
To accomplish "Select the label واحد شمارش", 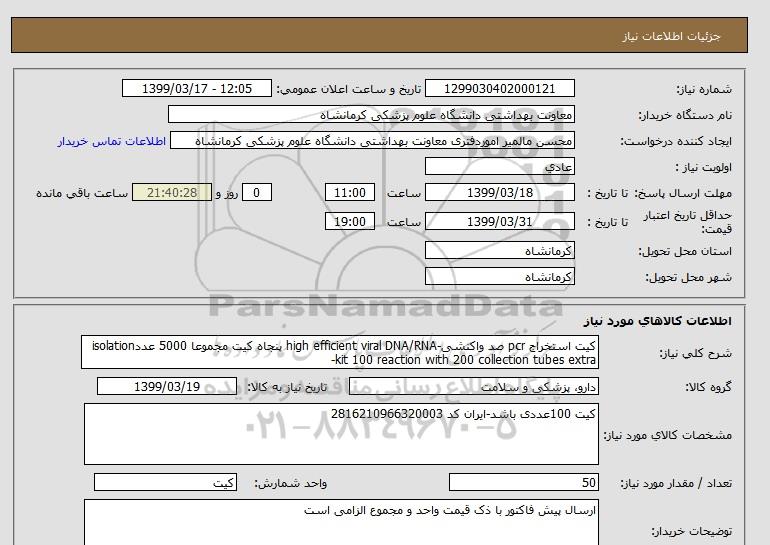I will pos(291,483).
